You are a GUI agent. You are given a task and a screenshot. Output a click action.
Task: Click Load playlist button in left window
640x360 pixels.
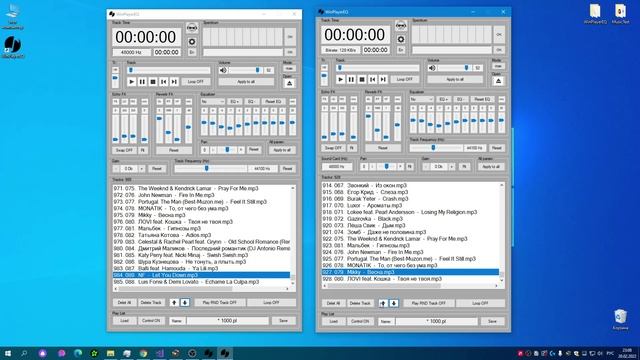point(124,321)
